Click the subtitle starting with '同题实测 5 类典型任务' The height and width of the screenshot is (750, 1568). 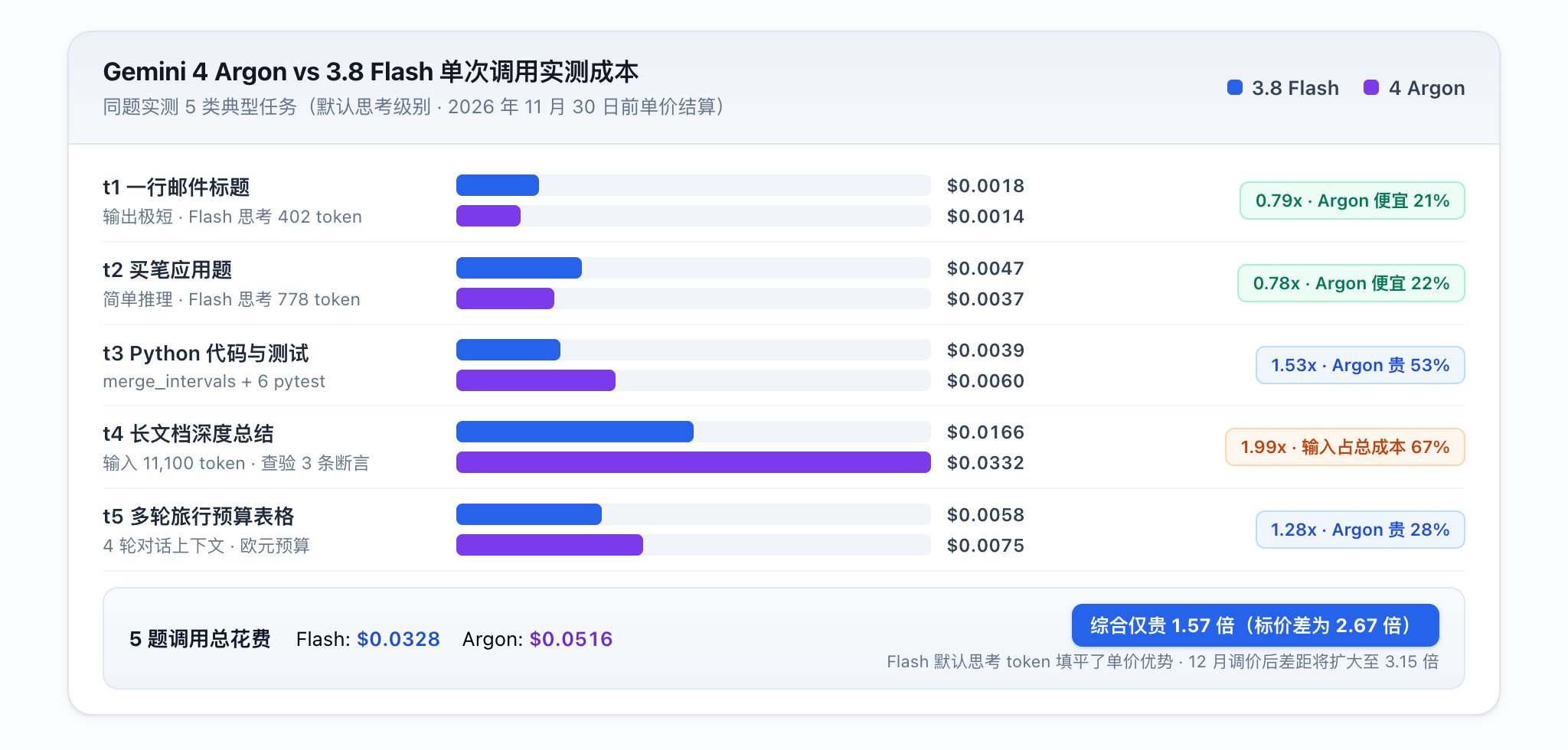413,106
